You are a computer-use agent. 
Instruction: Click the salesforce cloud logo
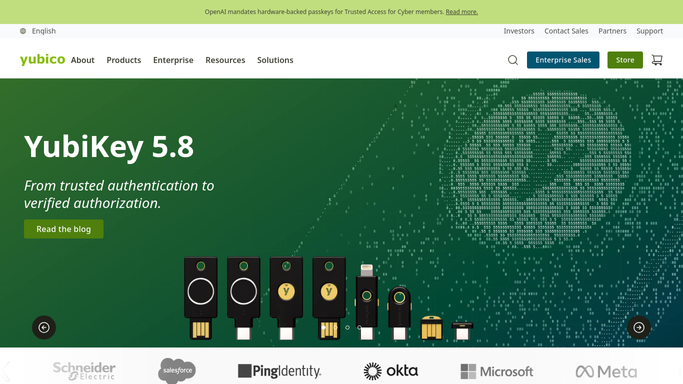pos(177,371)
